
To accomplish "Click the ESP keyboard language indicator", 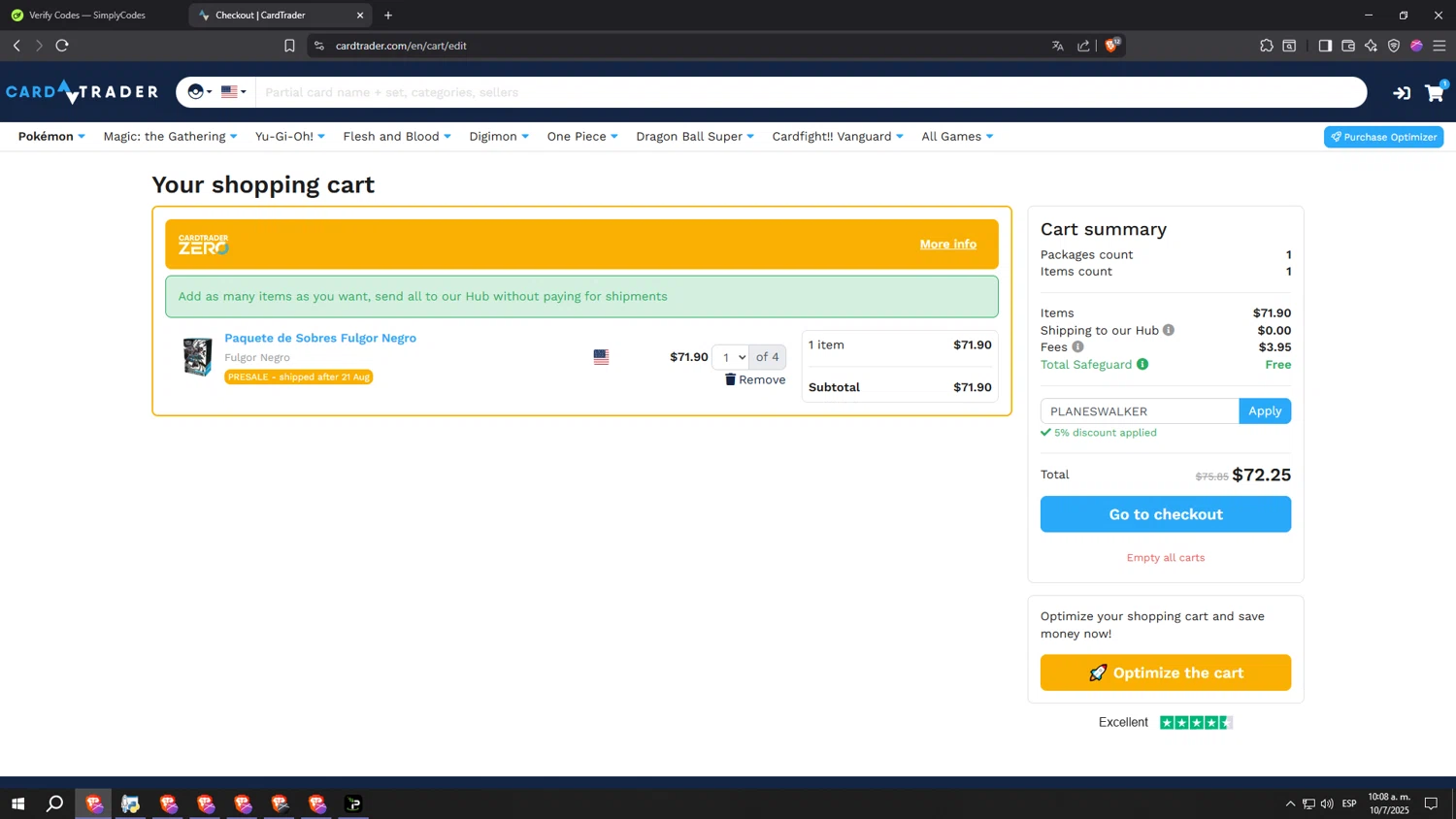I will [x=1349, y=803].
